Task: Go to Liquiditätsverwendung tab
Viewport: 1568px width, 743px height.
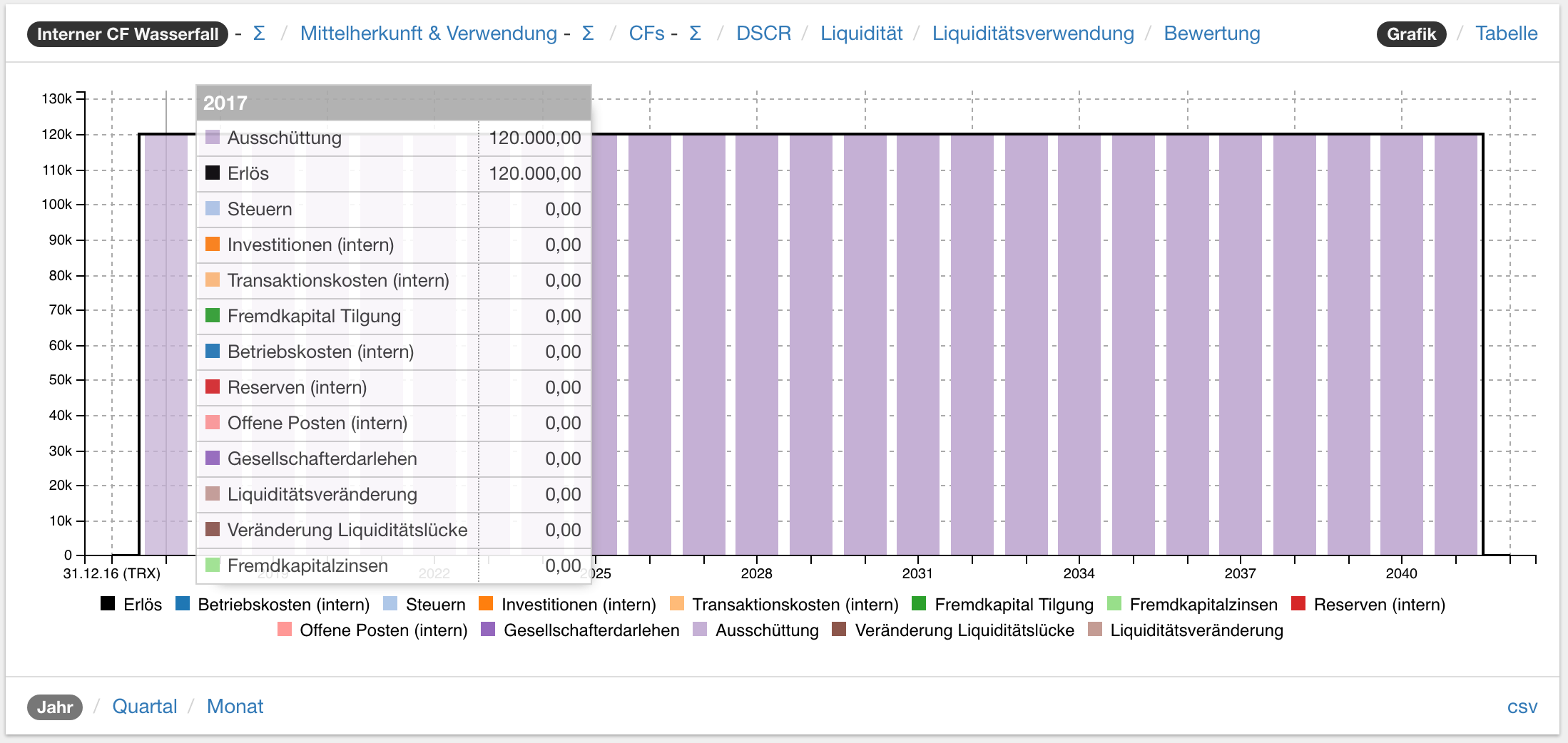Action: click(x=1032, y=34)
